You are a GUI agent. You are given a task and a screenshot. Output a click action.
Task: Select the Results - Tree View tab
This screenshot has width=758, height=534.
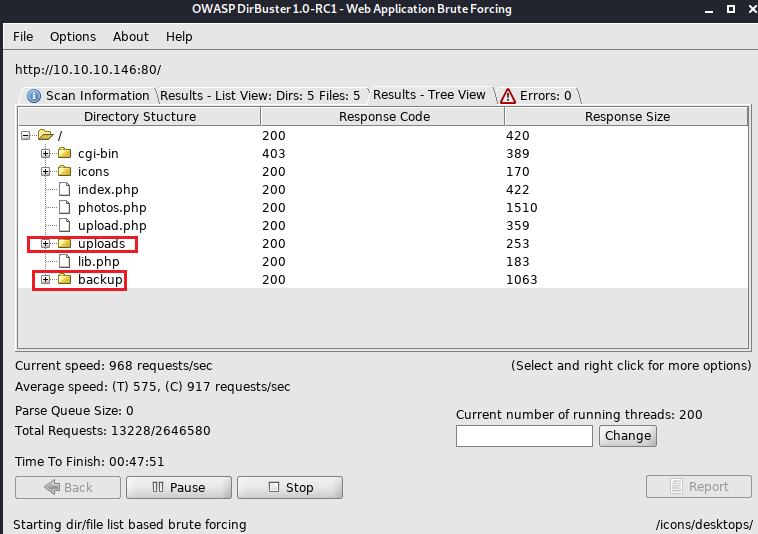click(429, 95)
